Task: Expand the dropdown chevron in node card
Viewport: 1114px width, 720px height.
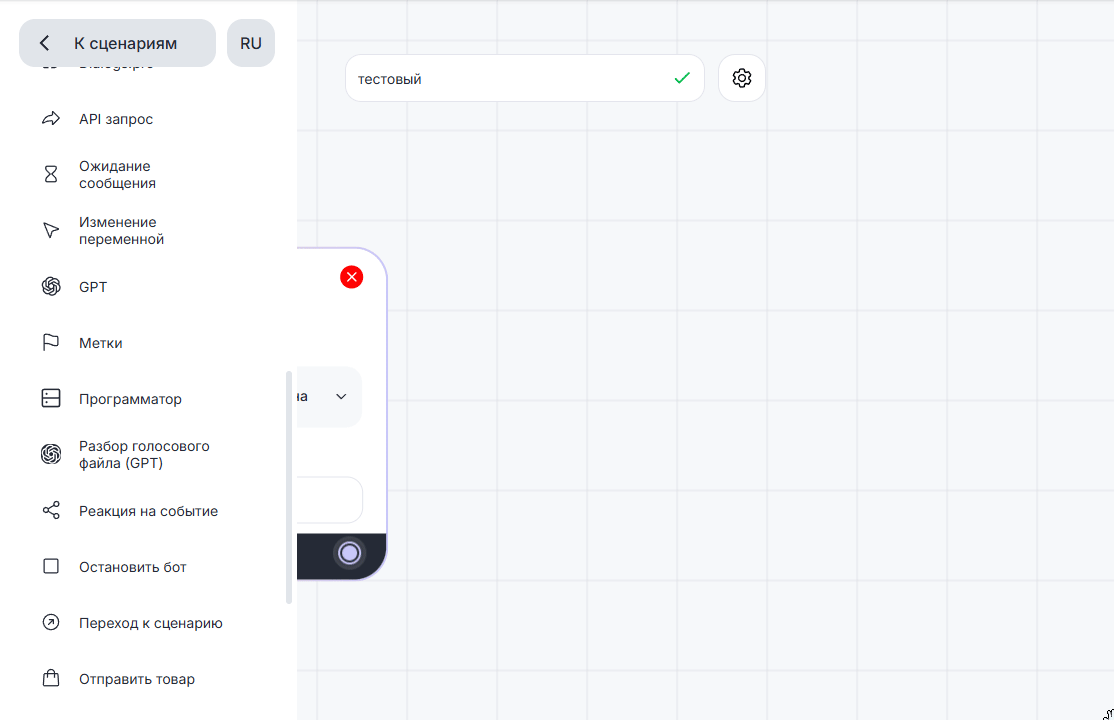Action: 341,397
